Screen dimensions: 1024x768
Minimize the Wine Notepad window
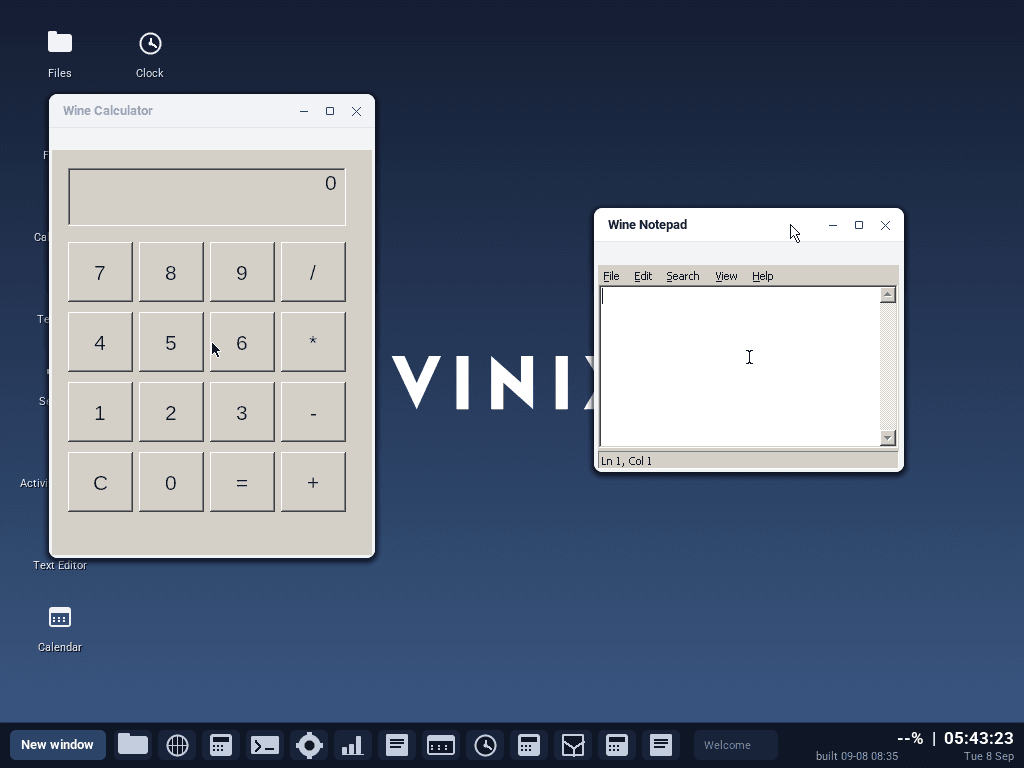(x=833, y=225)
